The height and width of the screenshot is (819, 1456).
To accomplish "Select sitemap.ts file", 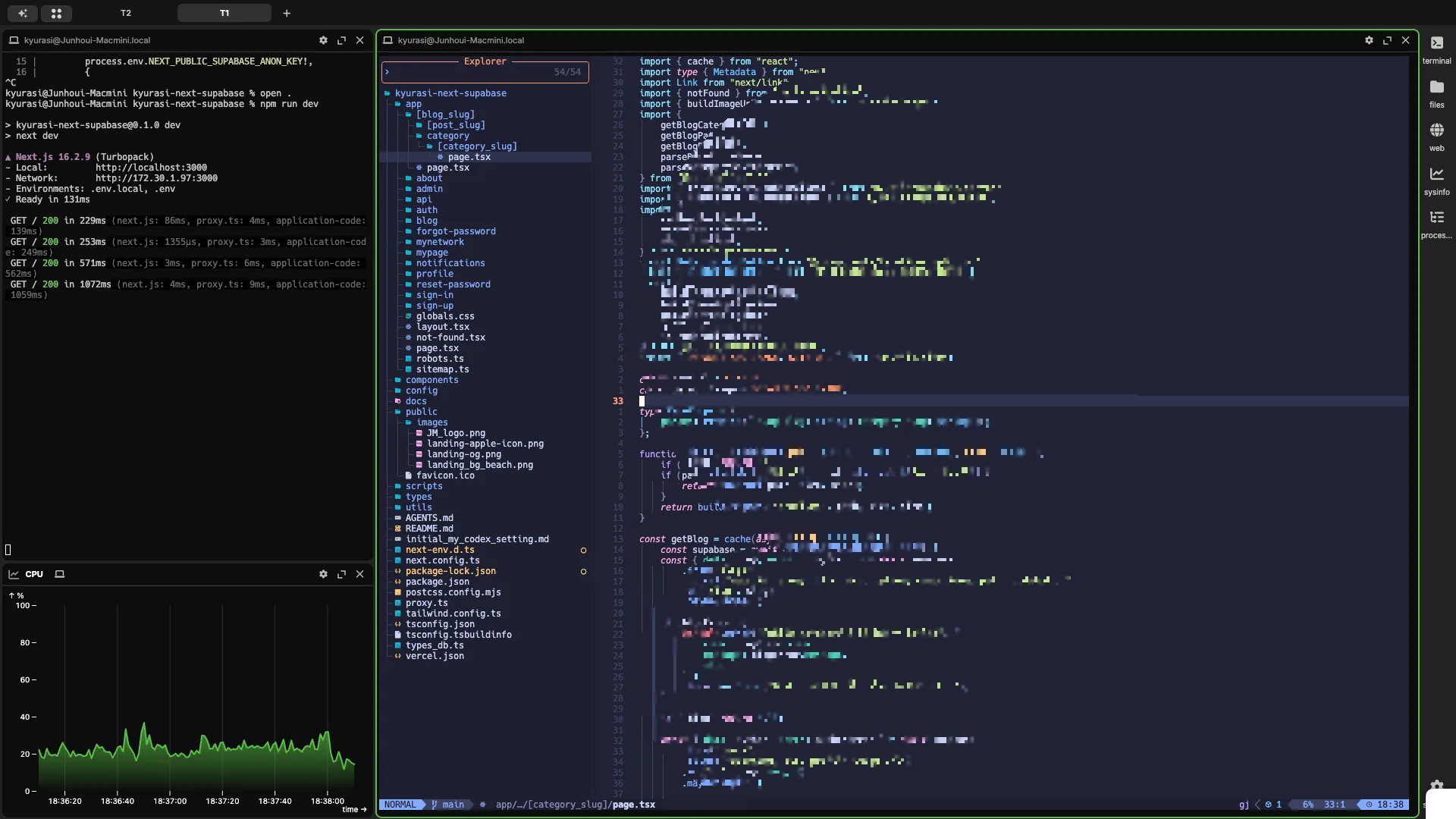I will pos(442,369).
